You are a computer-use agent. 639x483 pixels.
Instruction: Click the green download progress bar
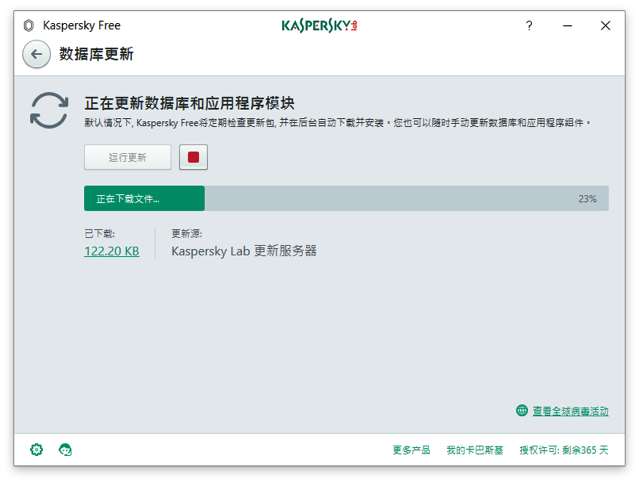click(346, 198)
